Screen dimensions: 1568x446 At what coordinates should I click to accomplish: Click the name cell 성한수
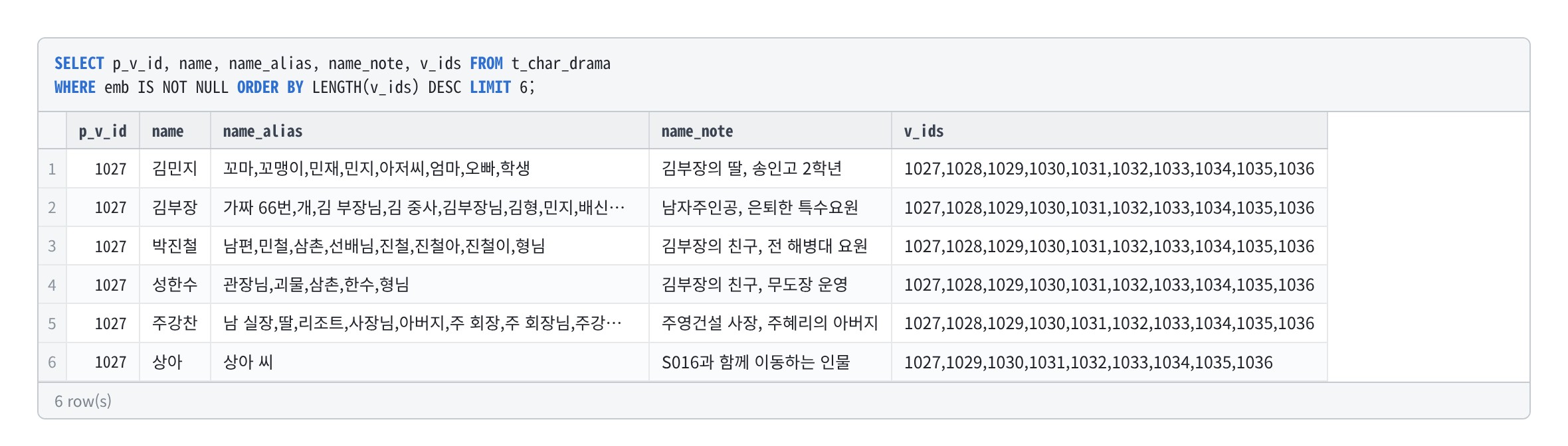click(175, 285)
